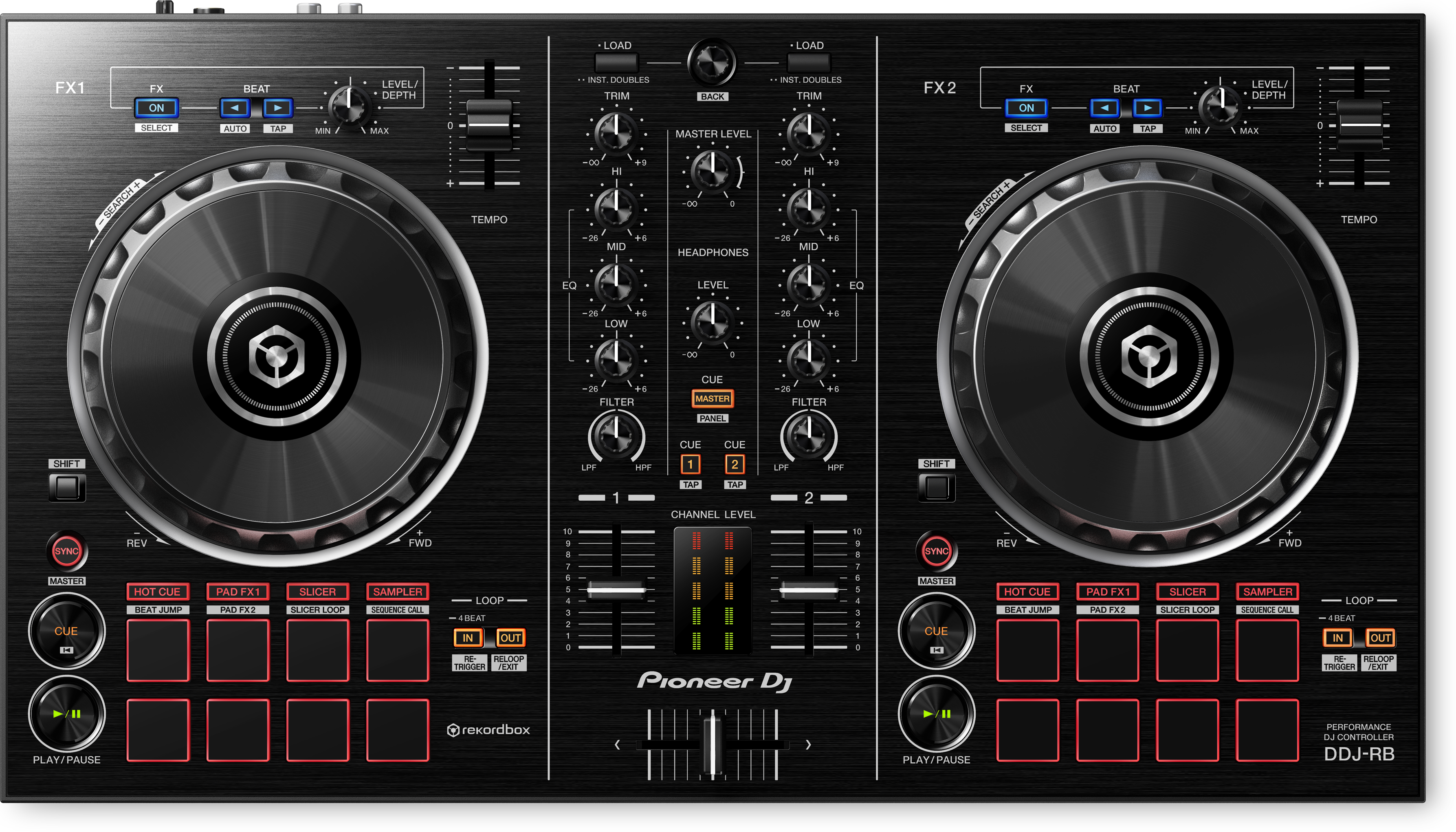Click the FX1 beat left arrow button
The width and height of the screenshot is (1456, 832).
click(235, 108)
